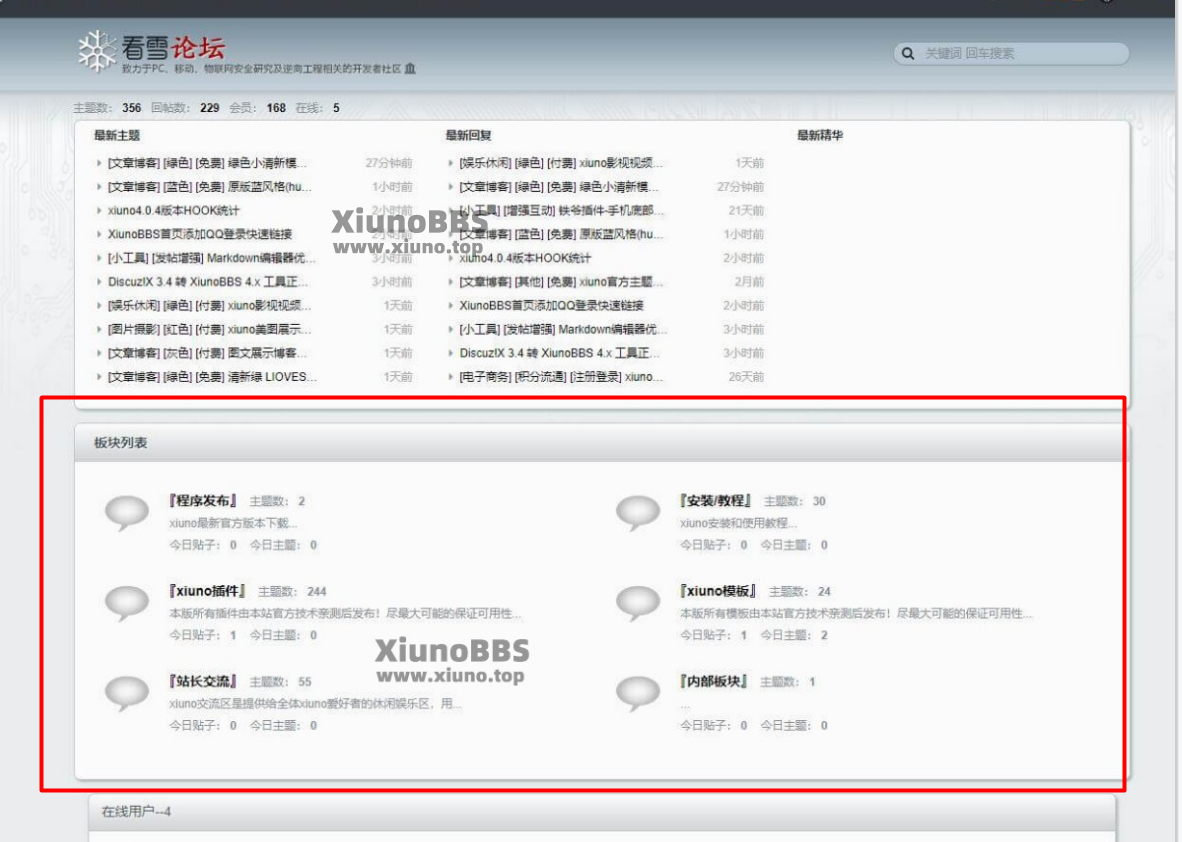Open the 内部板块 board speech bubble icon
The width and height of the screenshot is (1182, 842).
tap(638, 694)
